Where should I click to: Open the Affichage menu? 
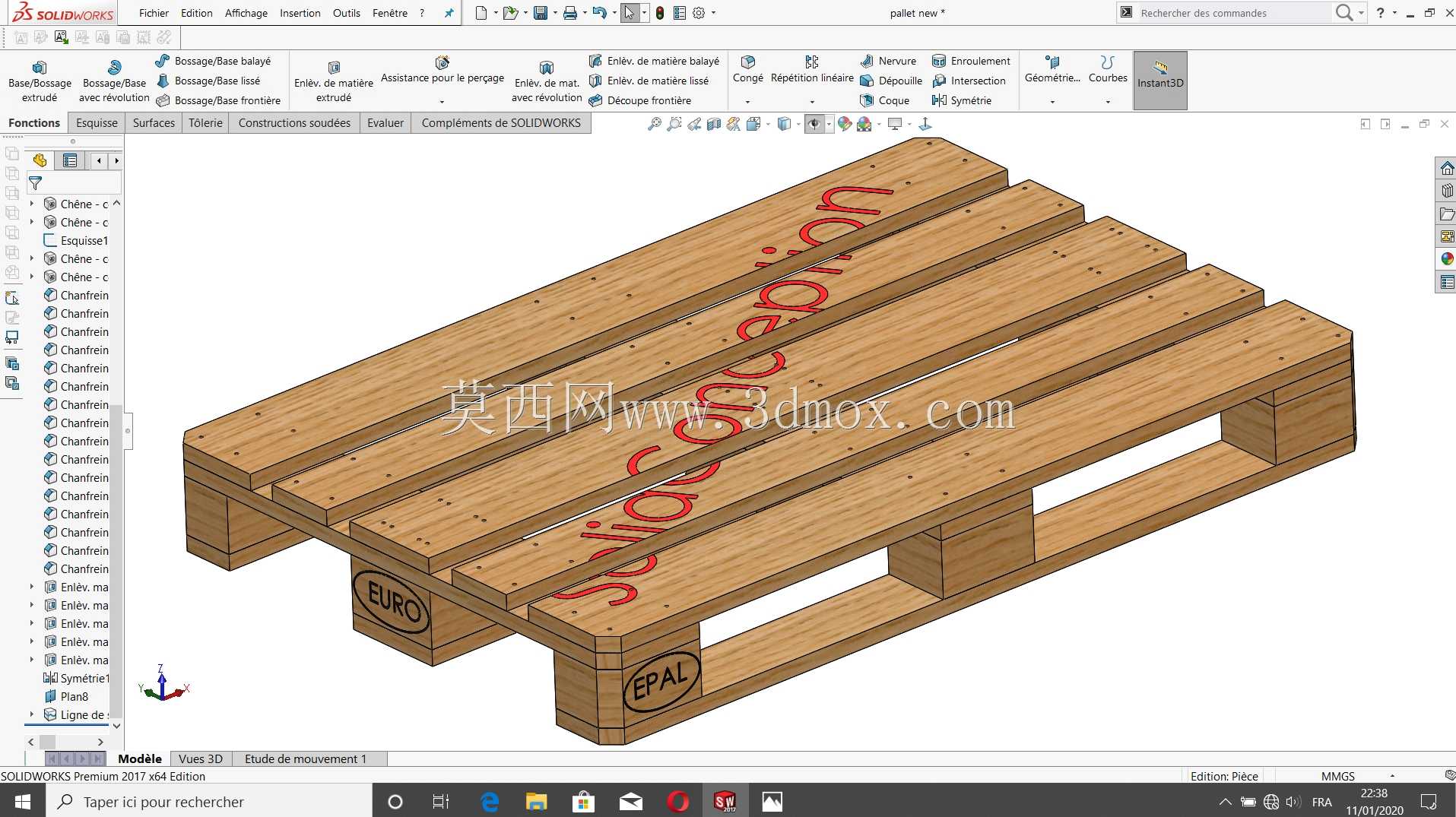point(246,13)
